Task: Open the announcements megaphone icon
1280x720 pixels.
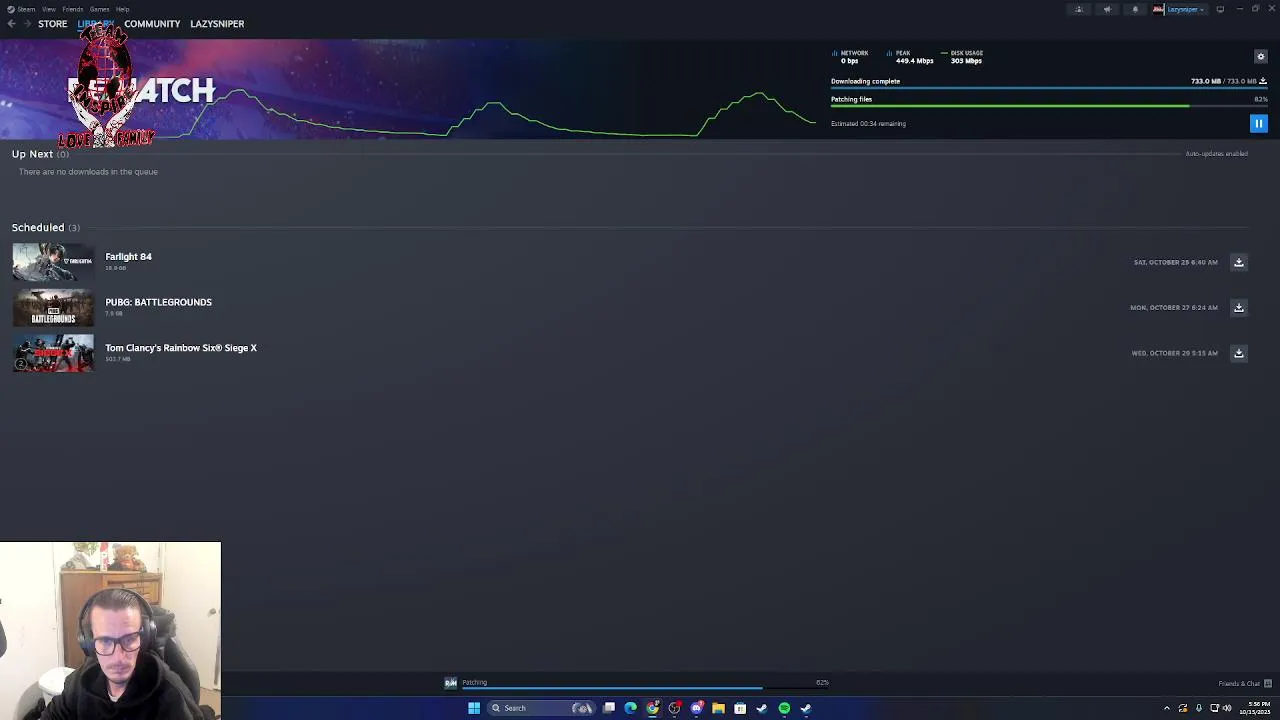Action: 1106,9
